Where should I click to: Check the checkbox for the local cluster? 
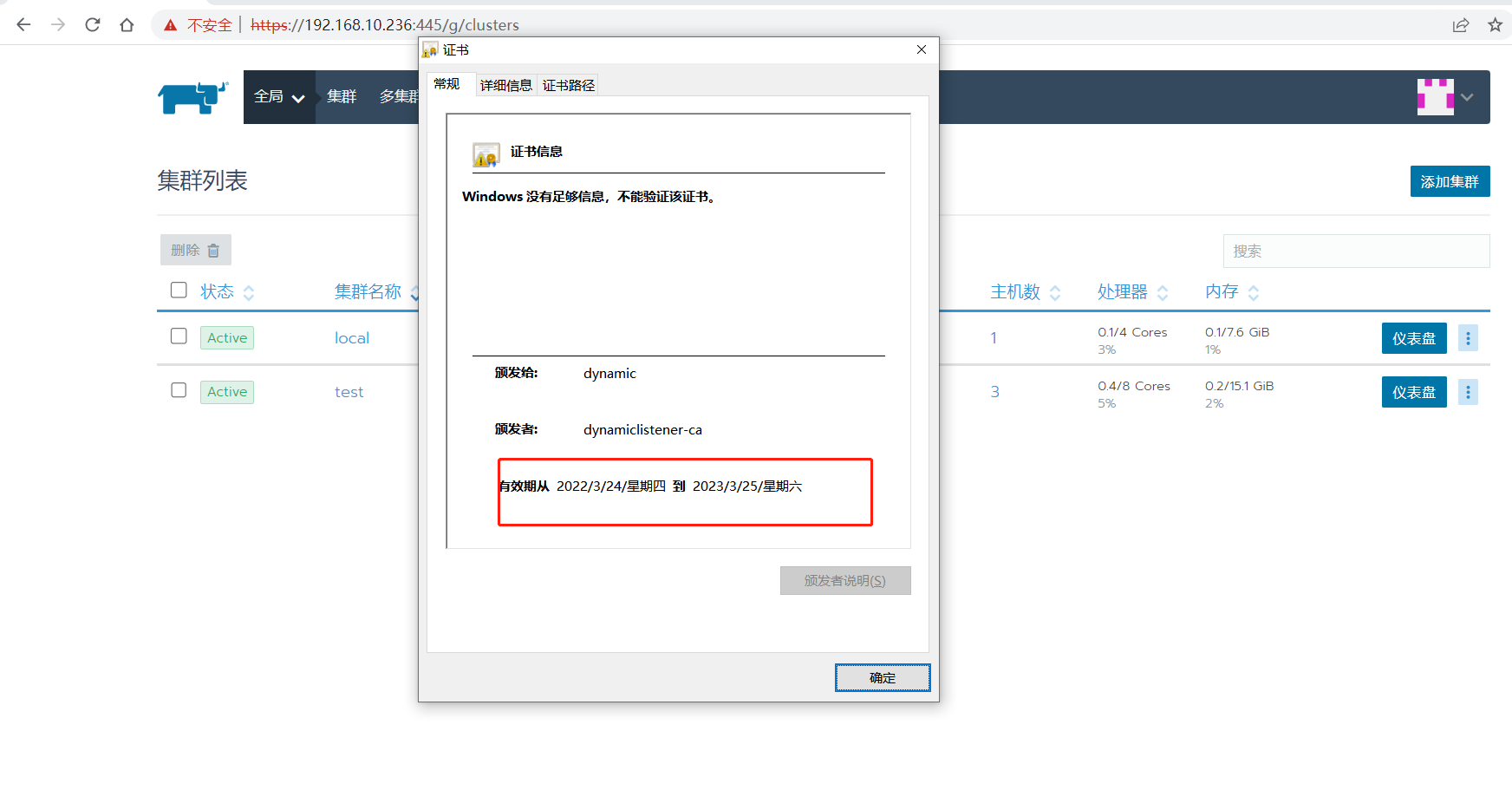click(x=178, y=336)
